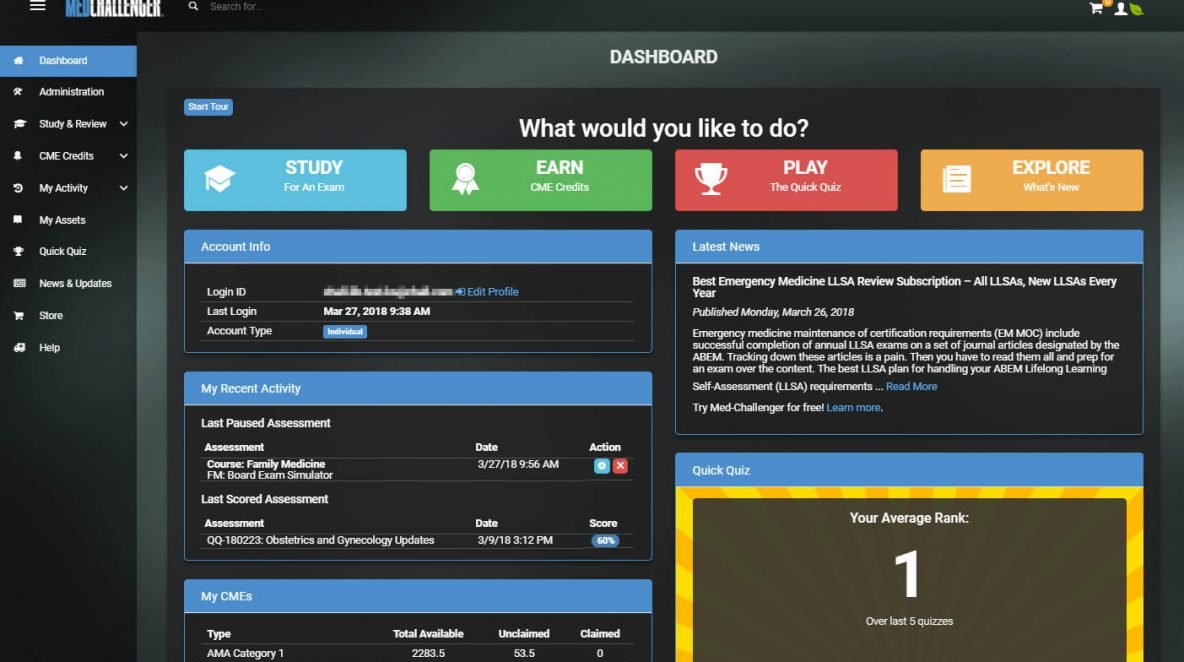Screen dimensions: 1184x662
Task: Open the shopping cart icon
Action: tap(1096, 8)
